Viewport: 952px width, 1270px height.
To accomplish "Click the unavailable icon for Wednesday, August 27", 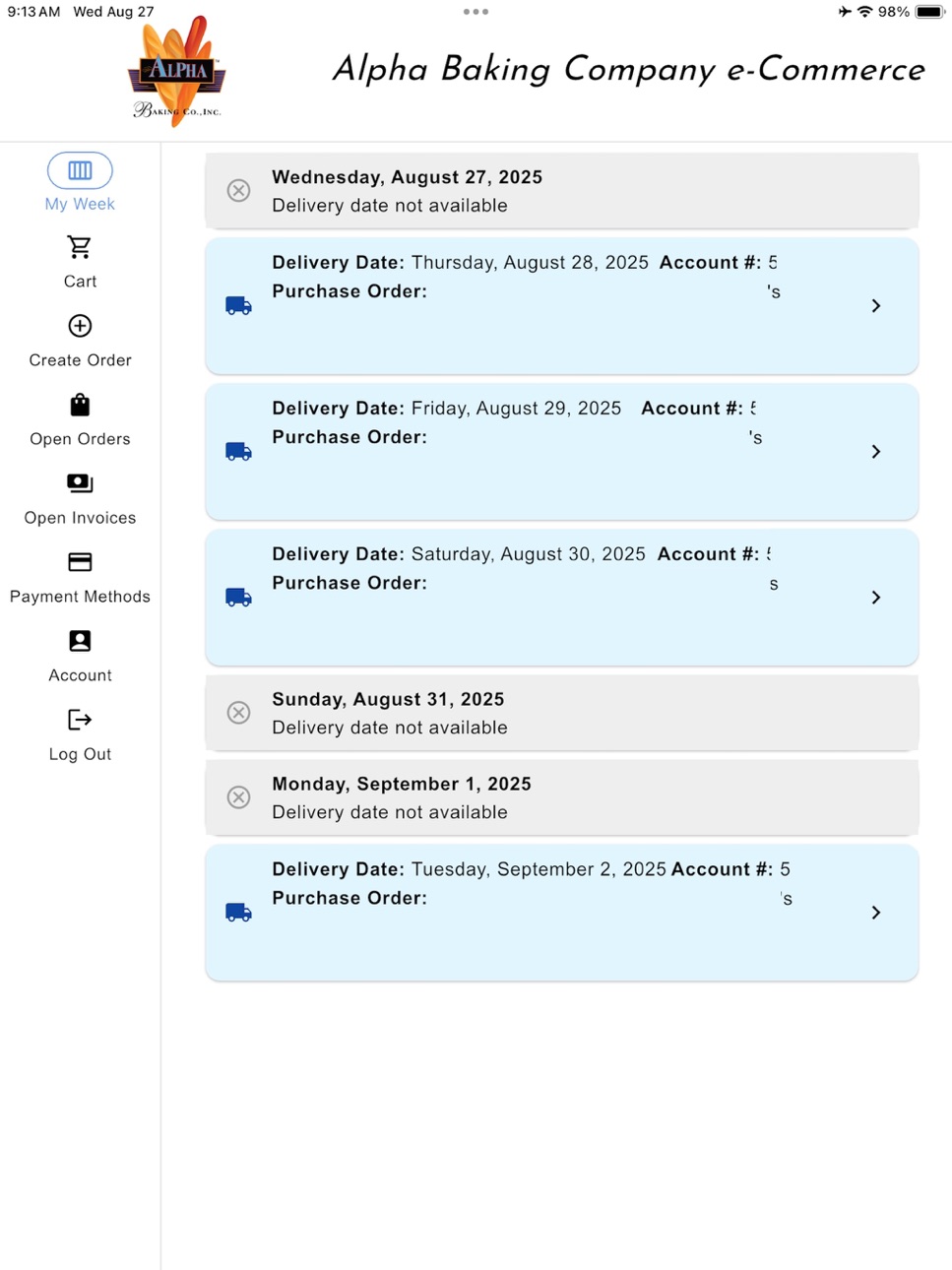I will [x=238, y=190].
